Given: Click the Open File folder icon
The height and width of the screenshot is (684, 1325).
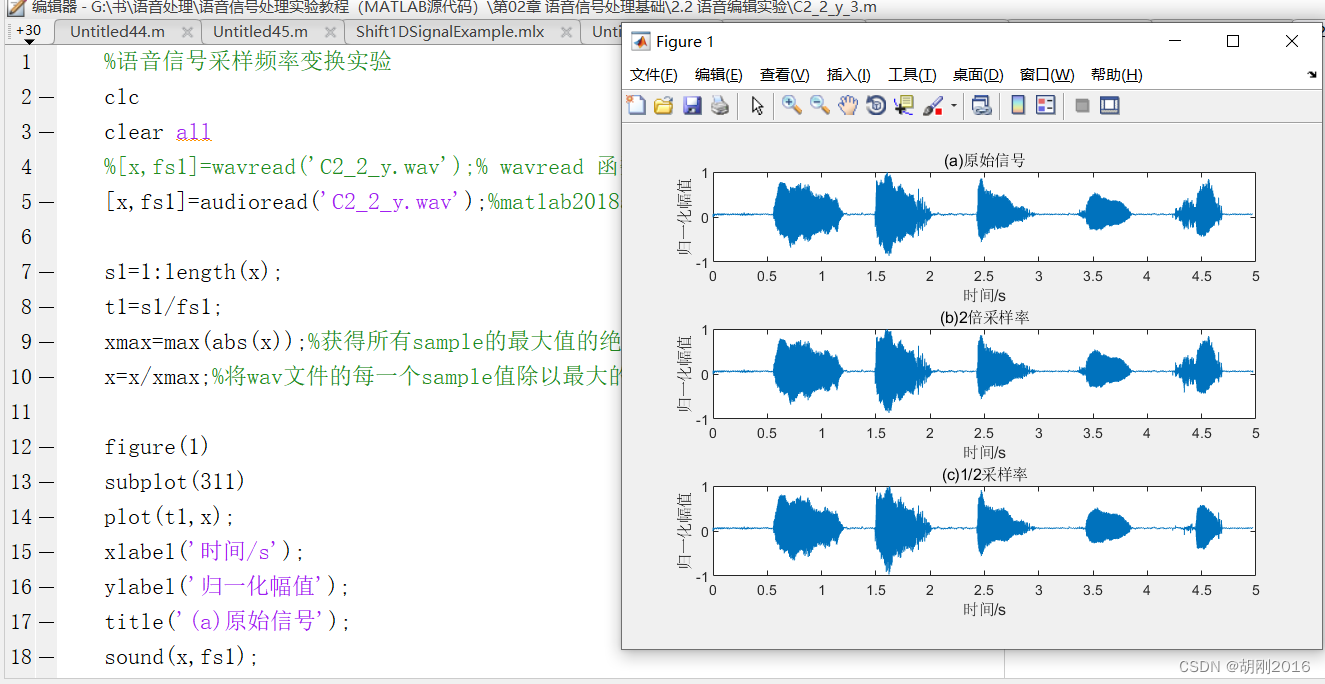Looking at the screenshot, I should (x=663, y=105).
